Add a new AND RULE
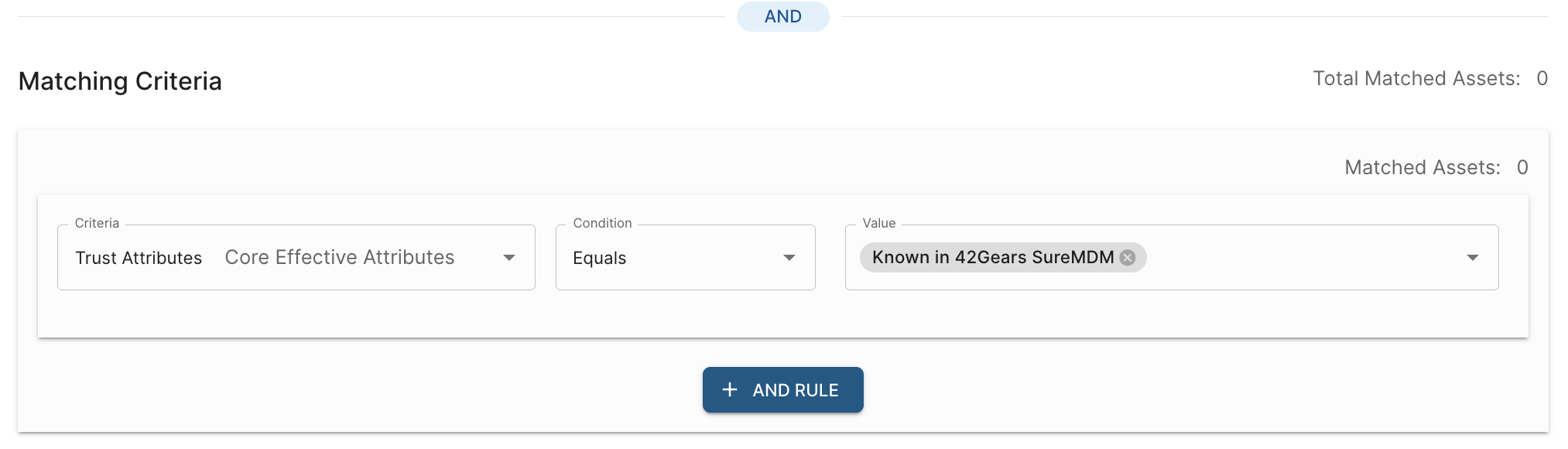1568x449 pixels. (782, 389)
